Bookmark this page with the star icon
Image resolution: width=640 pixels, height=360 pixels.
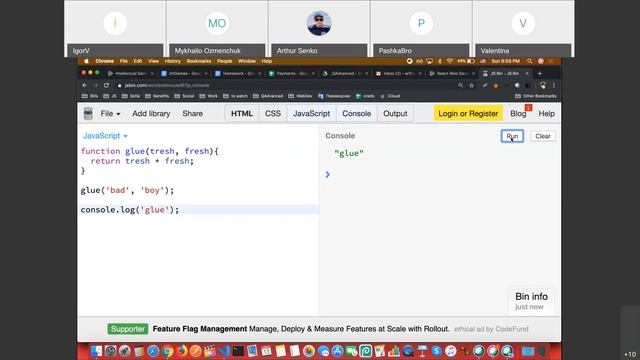click(x=471, y=85)
